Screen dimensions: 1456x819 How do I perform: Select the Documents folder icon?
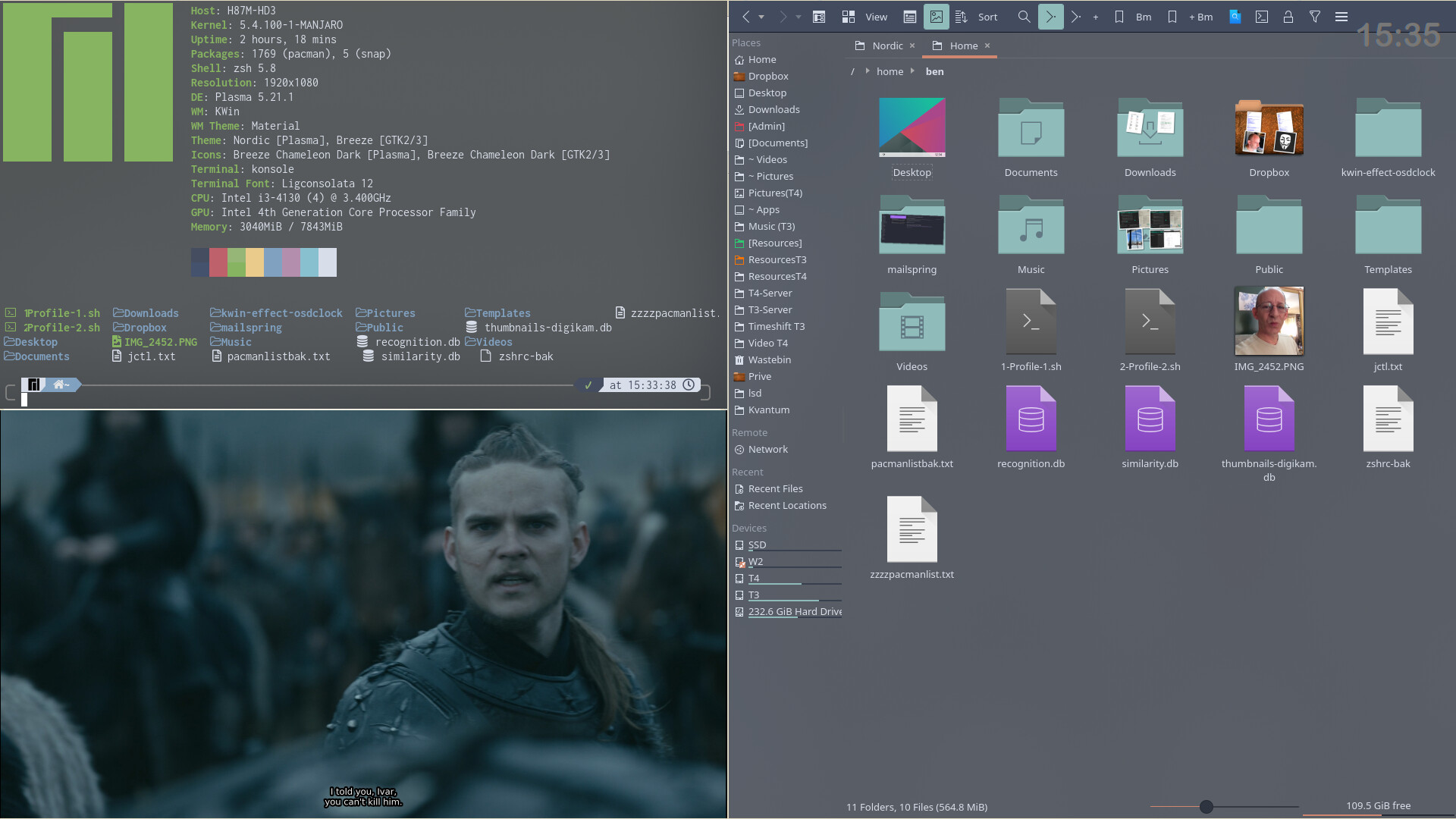point(1031,127)
